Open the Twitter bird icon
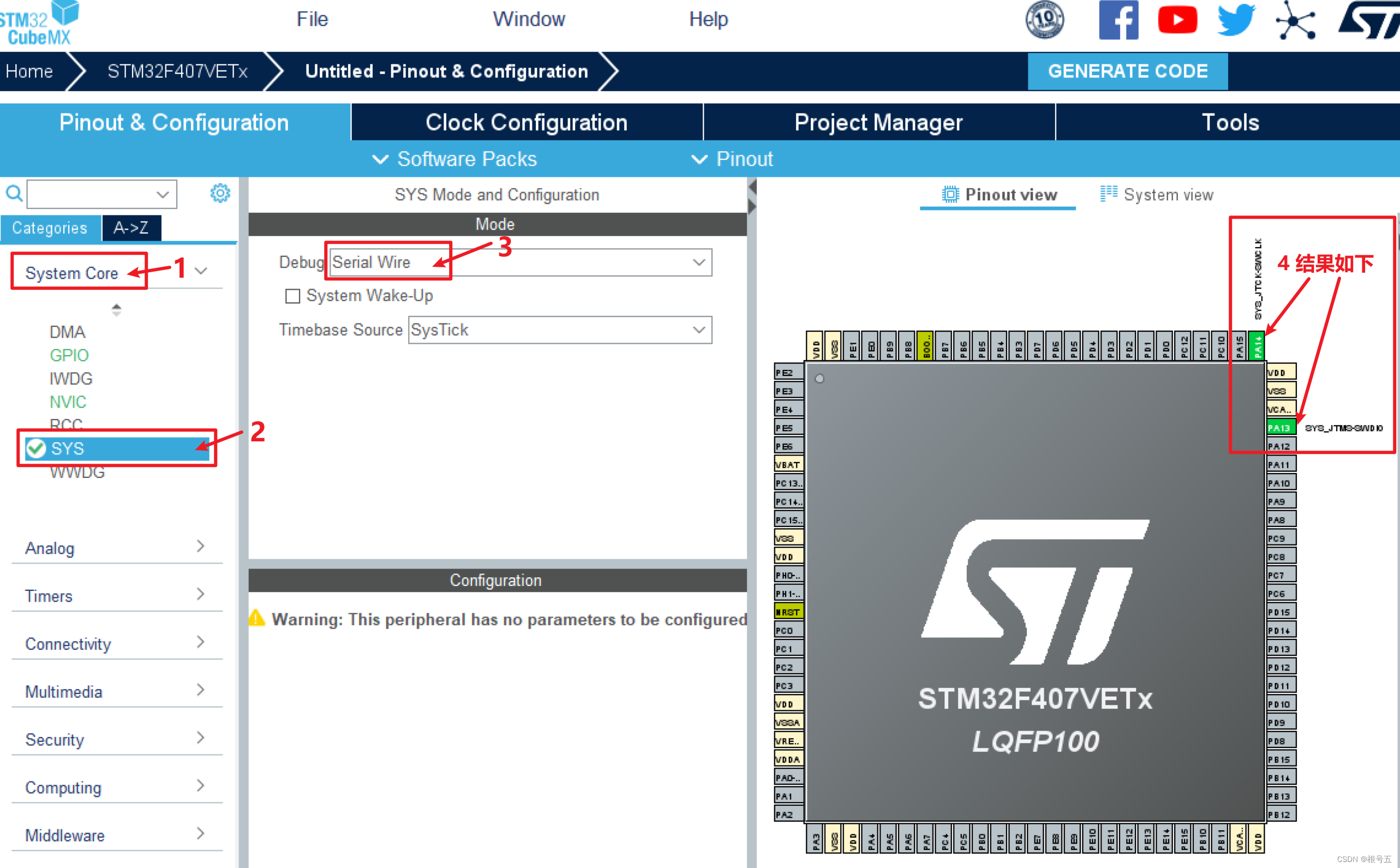Image resolution: width=1400 pixels, height=868 pixels. click(x=1236, y=20)
